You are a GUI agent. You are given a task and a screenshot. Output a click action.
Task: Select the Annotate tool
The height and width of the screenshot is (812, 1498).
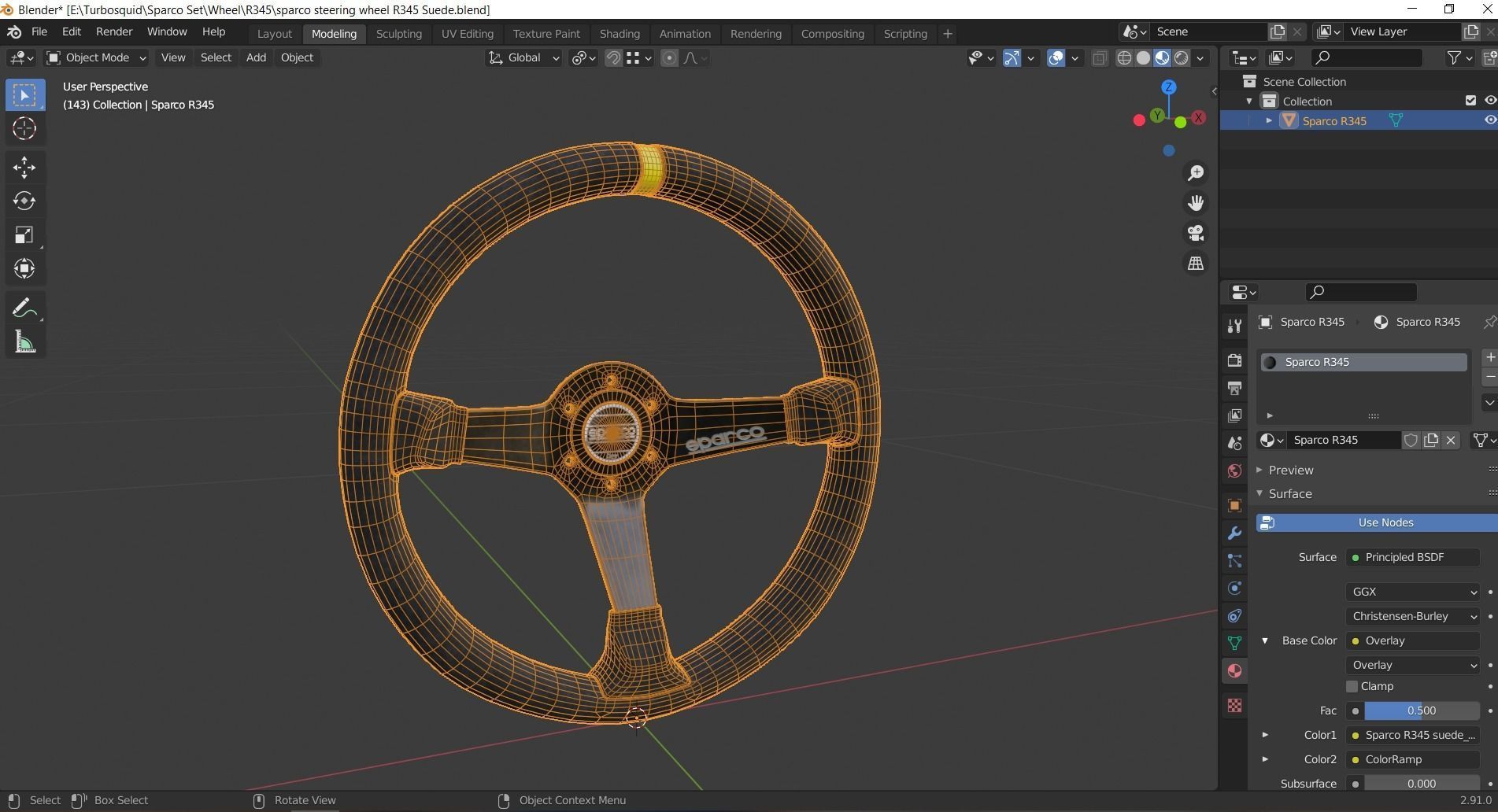(x=24, y=307)
